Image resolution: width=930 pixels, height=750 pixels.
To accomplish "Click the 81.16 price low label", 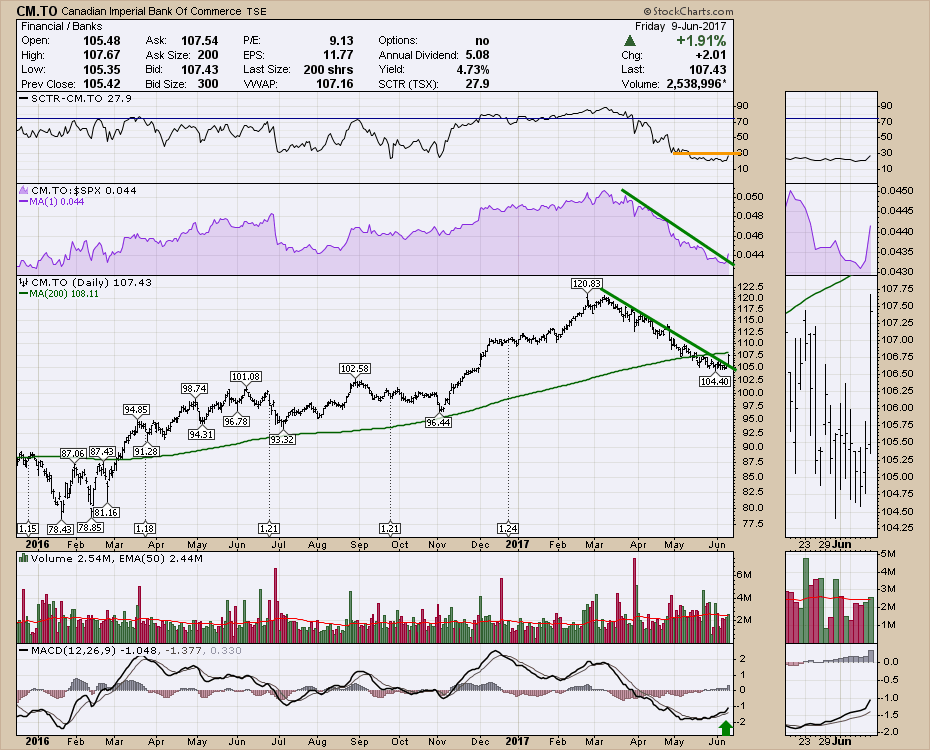I will [x=106, y=512].
